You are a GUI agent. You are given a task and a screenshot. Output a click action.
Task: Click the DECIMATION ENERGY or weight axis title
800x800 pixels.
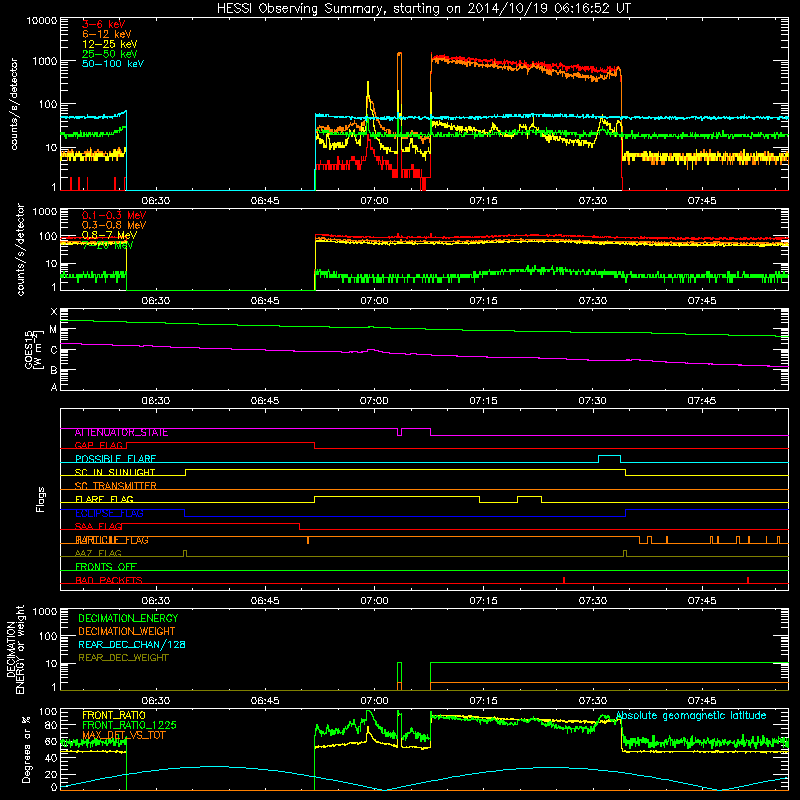point(15,649)
